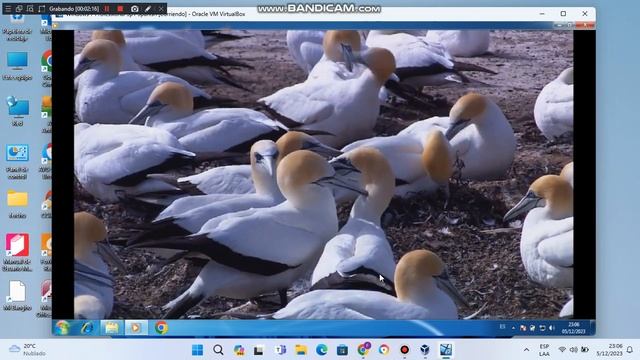Open host clock showing 23:06 5/12/2023
This screenshot has height=360, width=640.
tap(609, 350)
